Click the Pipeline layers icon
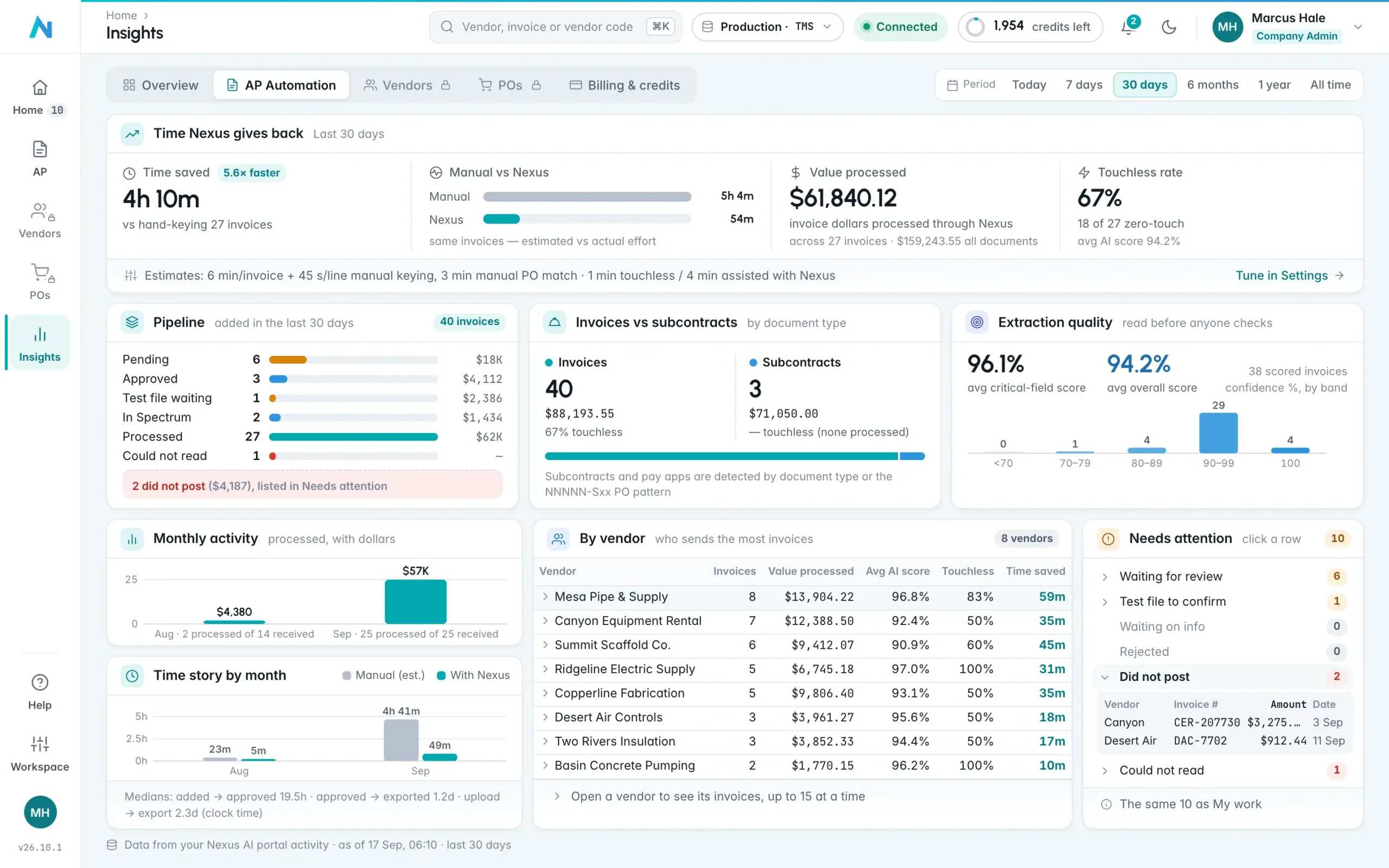Viewport: 1389px width, 868px height. click(x=132, y=323)
